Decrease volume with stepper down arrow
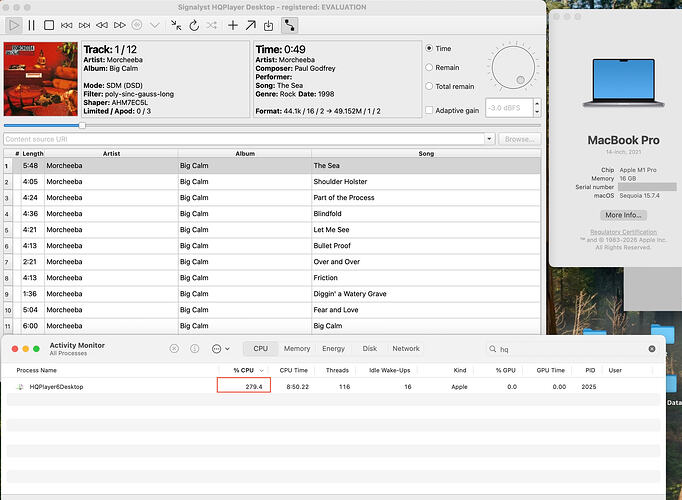The image size is (682, 500). pyautogui.click(x=537, y=112)
